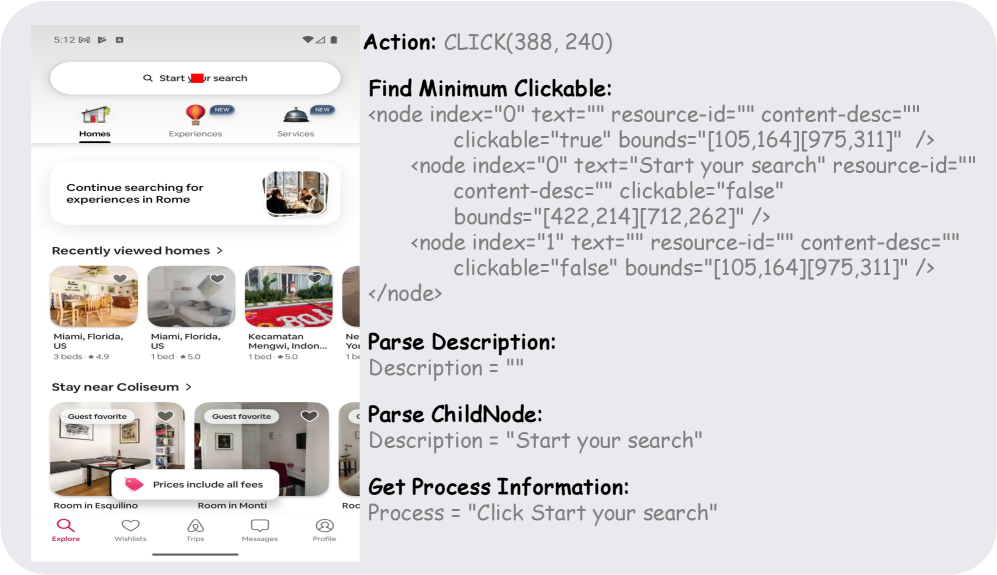Open the Trips icon in bottom bar
The height and width of the screenshot is (575, 997).
coord(195,525)
